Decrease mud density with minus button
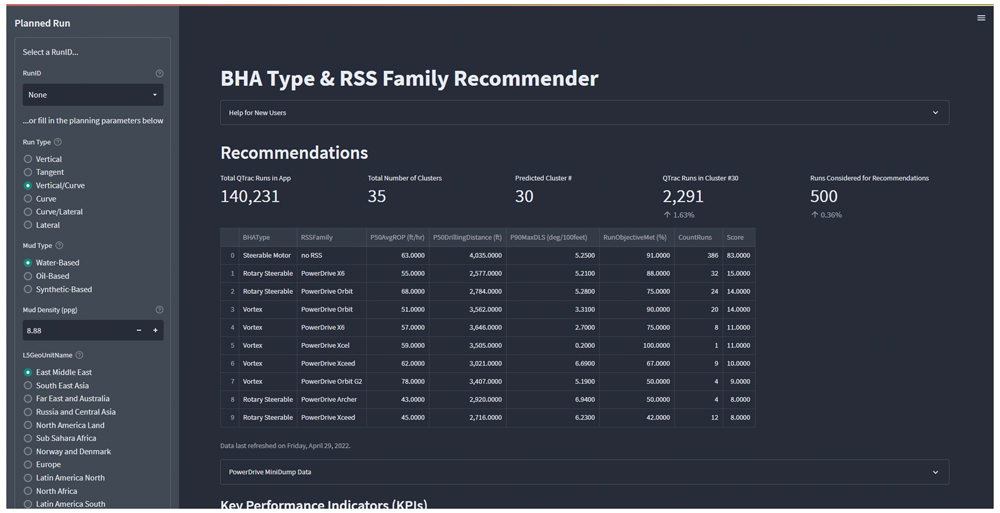1000x513 pixels. coord(139,330)
